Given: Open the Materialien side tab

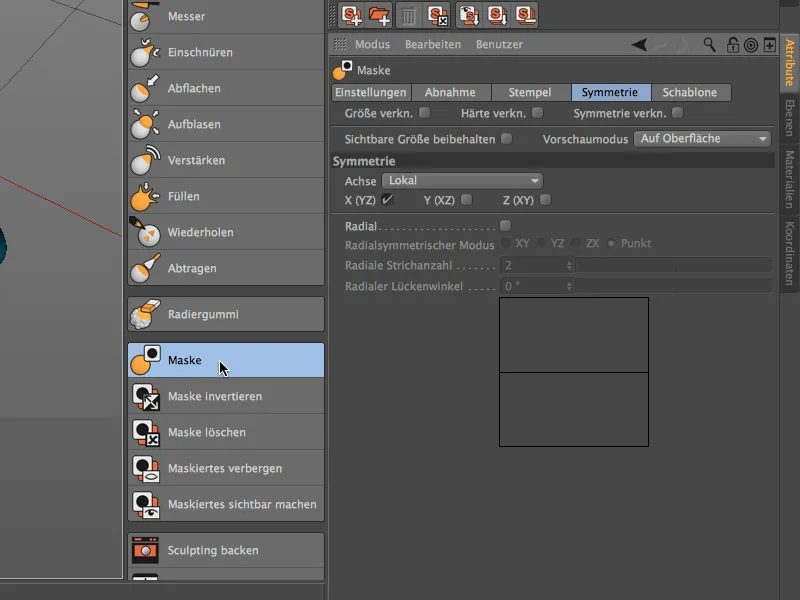Looking at the screenshot, I should (x=789, y=179).
